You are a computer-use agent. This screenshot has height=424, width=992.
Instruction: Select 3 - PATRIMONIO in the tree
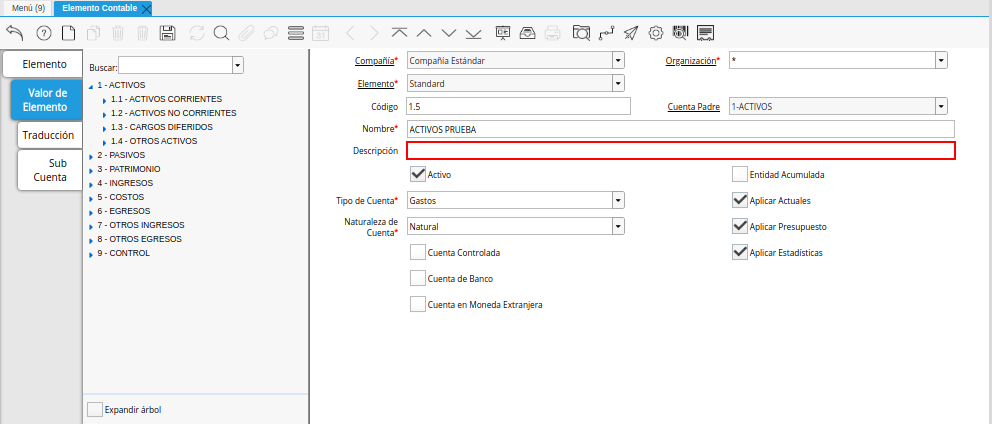(128, 169)
